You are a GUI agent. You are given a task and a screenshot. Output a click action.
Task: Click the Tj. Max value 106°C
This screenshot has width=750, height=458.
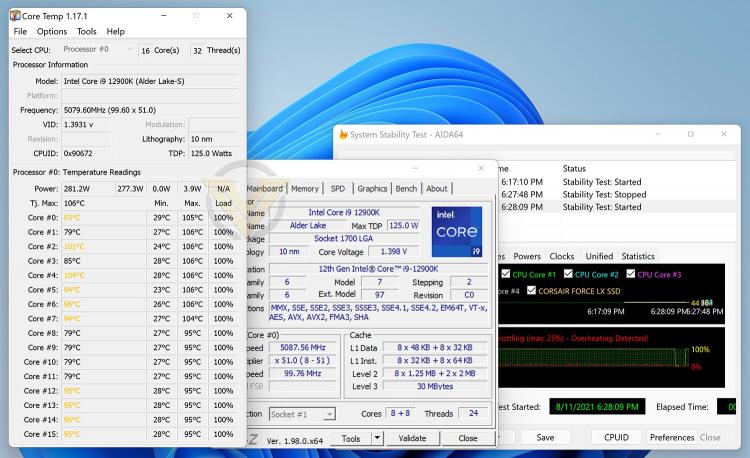(x=104, y=203)
